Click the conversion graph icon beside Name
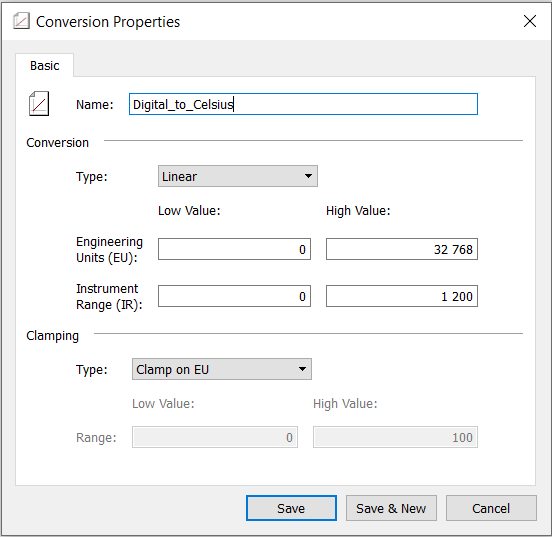 point(39,104)
